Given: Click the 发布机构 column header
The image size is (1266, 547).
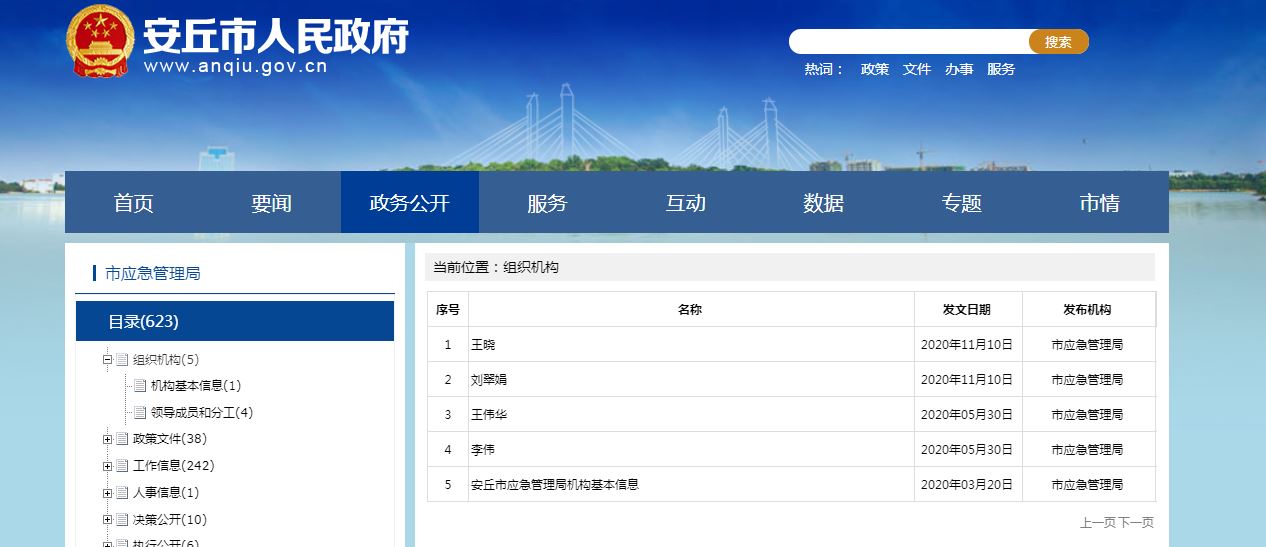Looking at the screenshot, I should click(x=1087, y=310).
